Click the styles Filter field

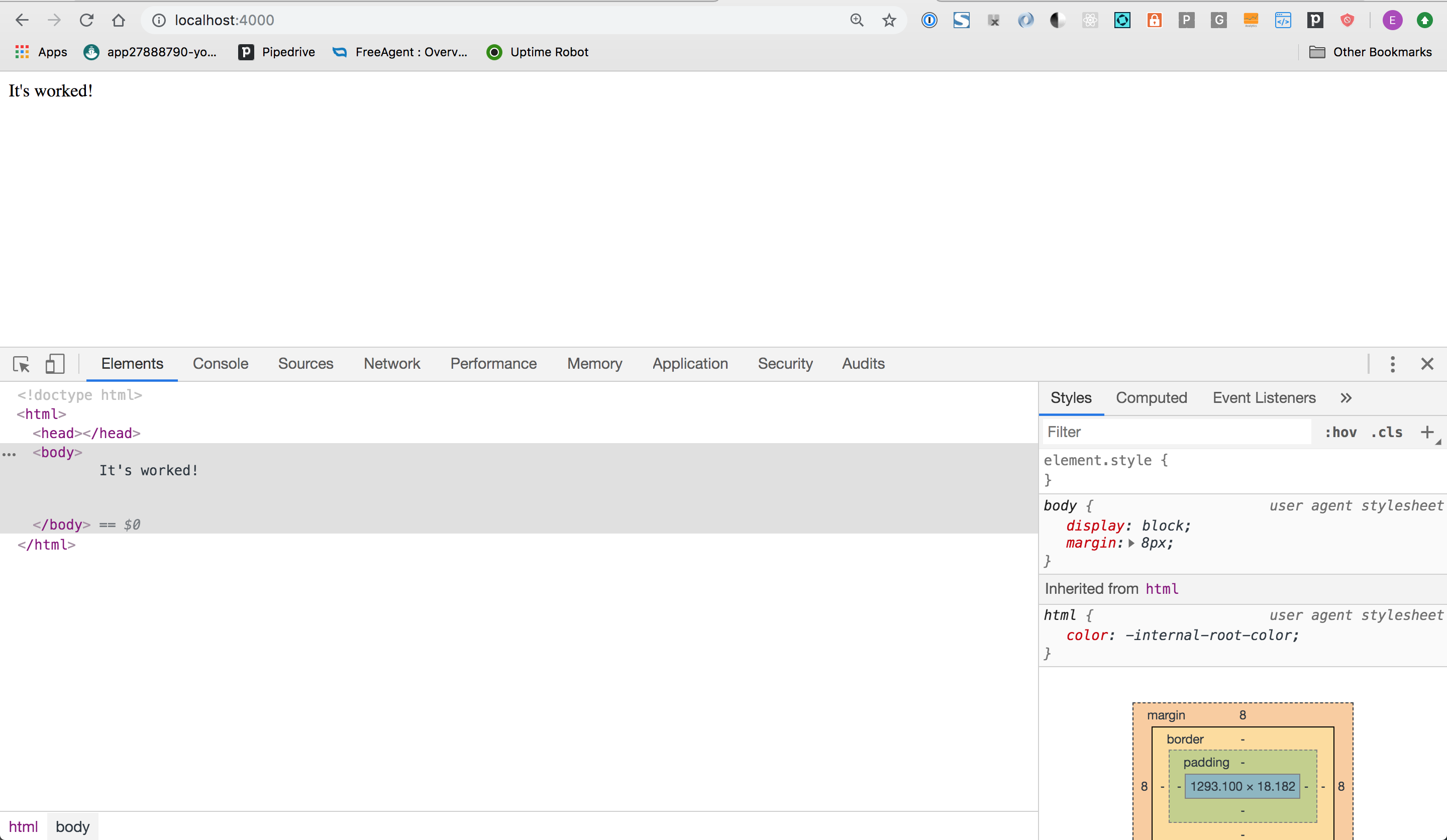1177,432
